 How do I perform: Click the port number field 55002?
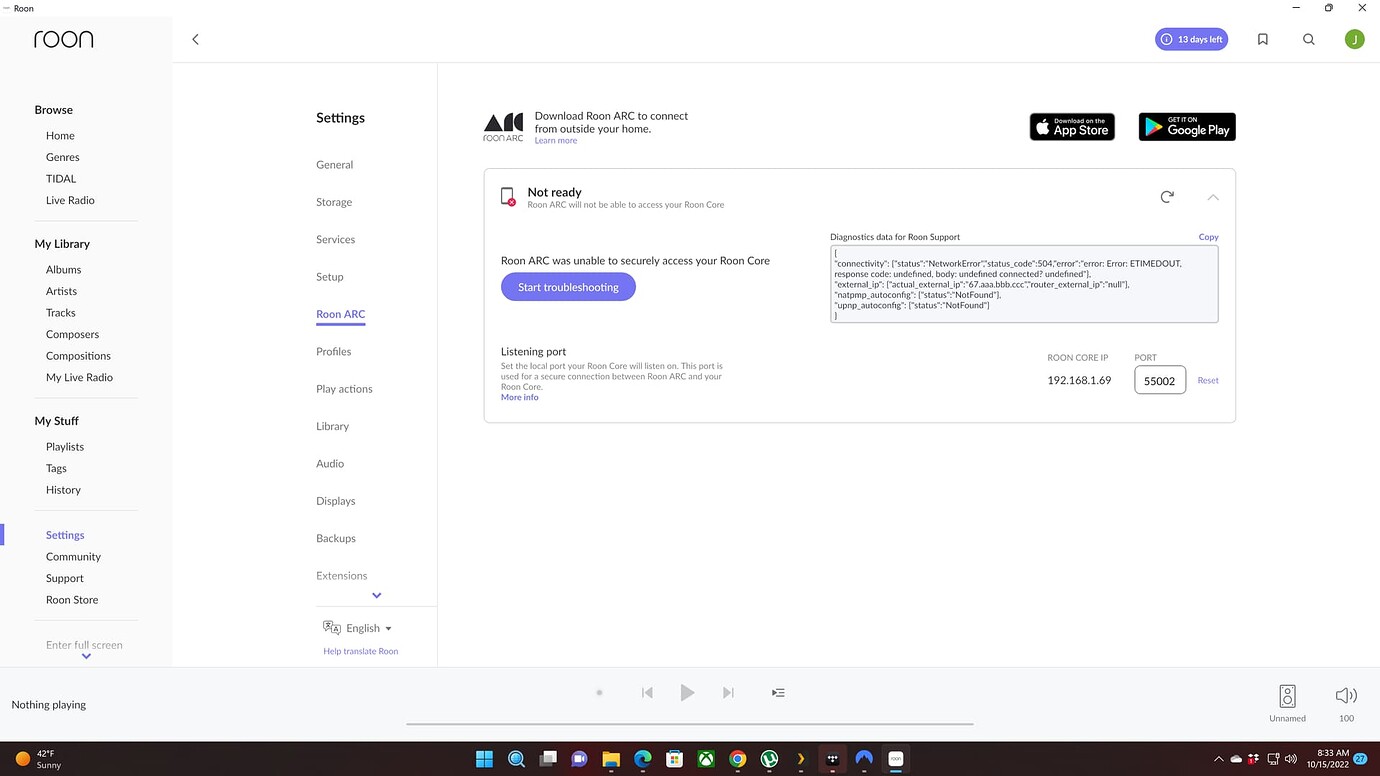pyautogui.click(x=1160, y=380)
